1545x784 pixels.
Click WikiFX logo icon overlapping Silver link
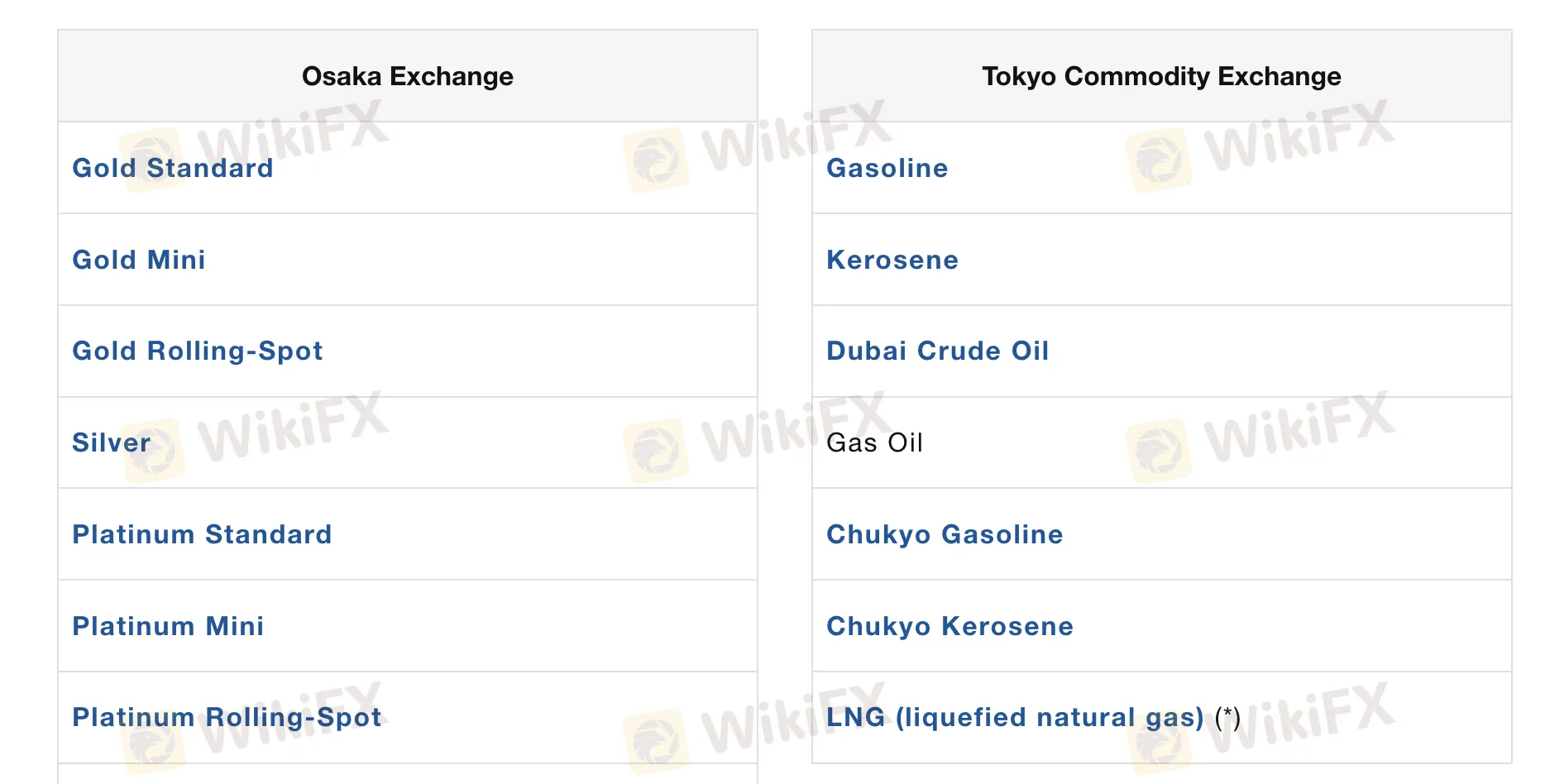coord(154,451)
